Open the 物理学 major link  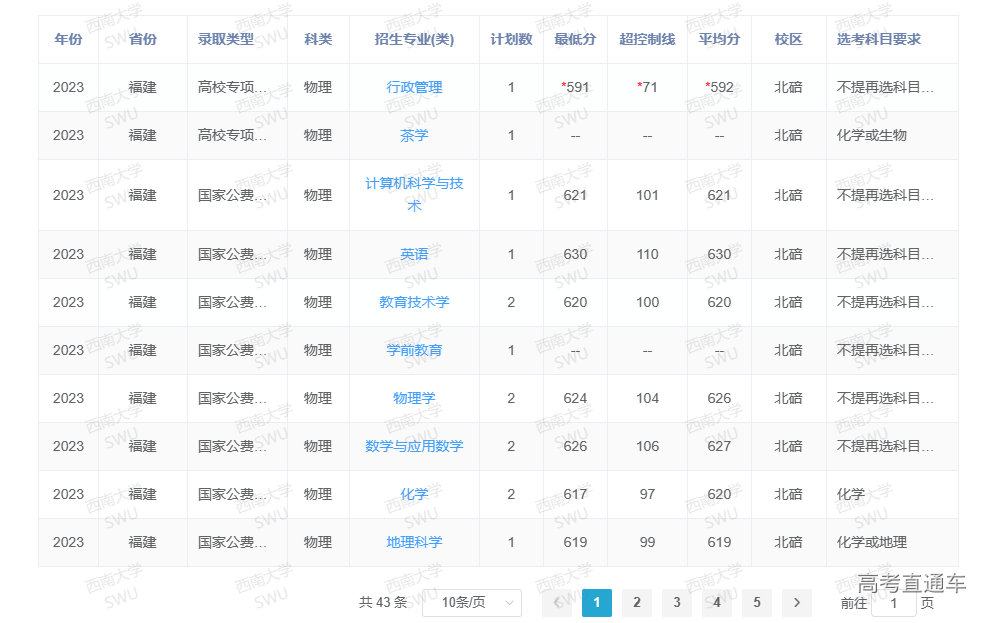coord(414,398)
